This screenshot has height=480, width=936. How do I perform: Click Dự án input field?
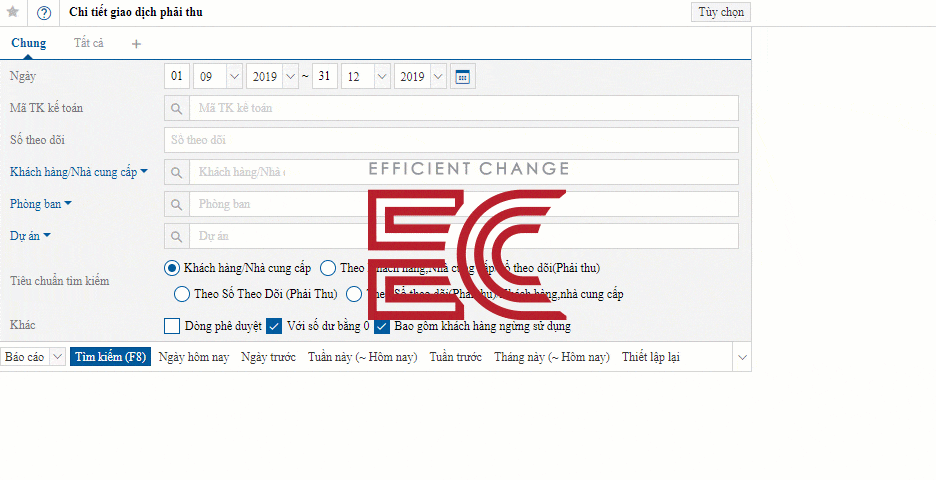click(464, 236)
